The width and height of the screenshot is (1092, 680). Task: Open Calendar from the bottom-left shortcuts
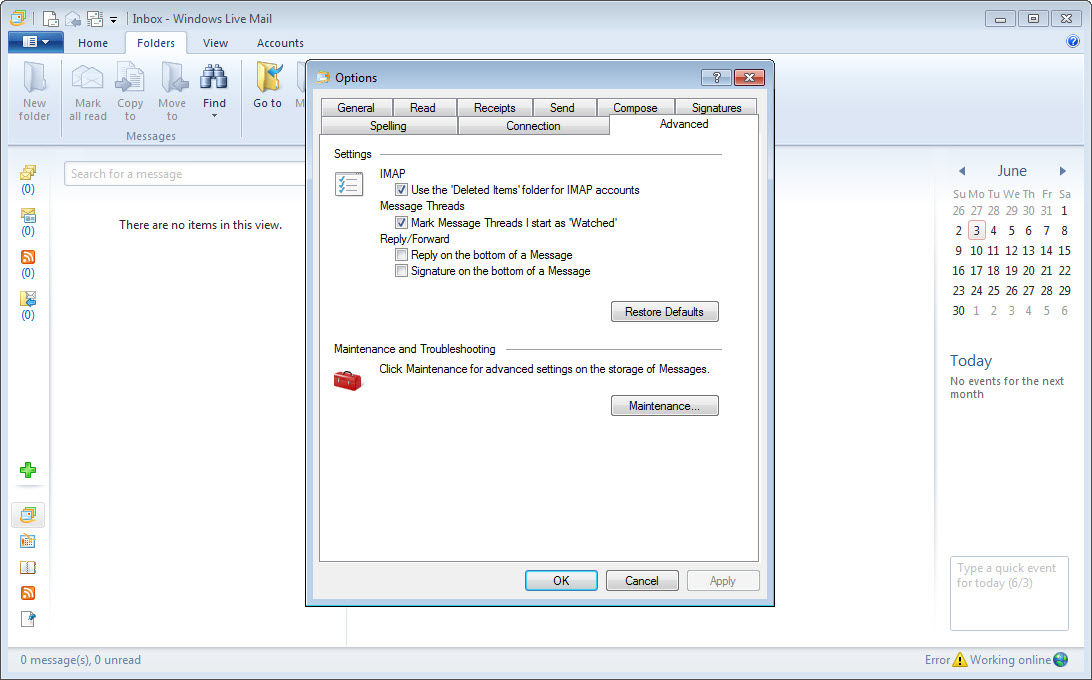pos(28,541)
